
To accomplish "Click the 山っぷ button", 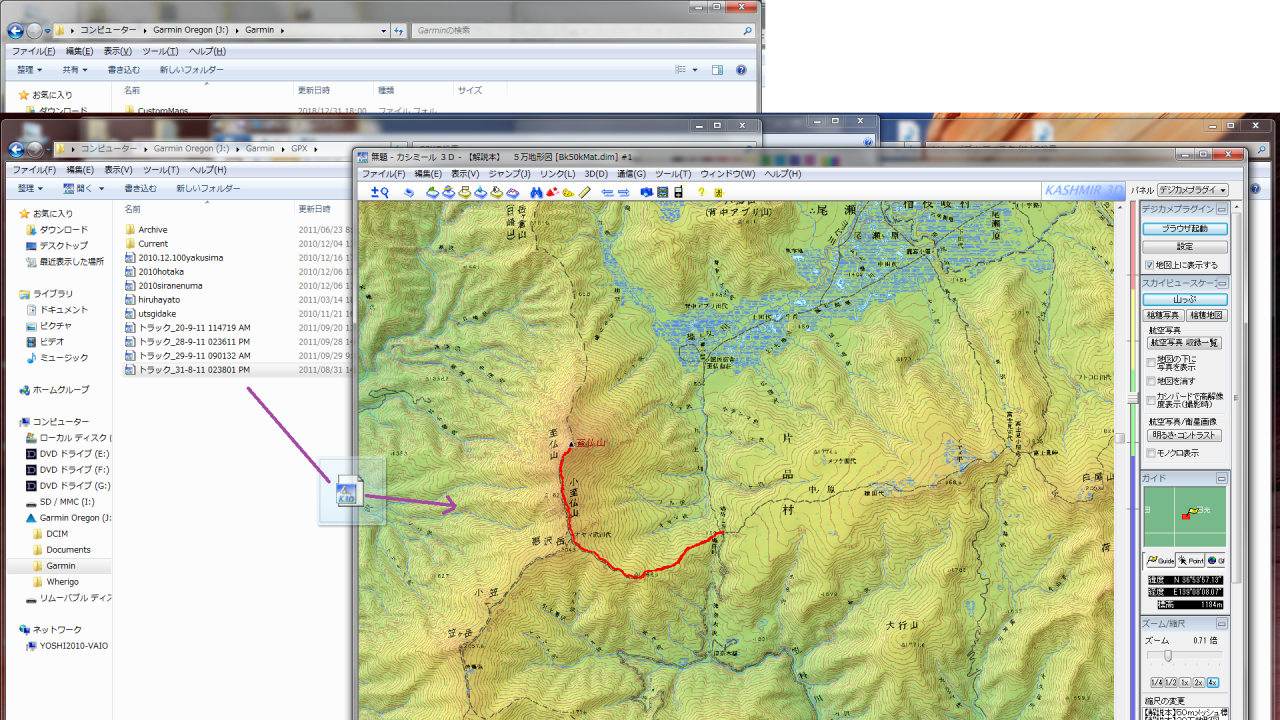I will (1185, 300).
